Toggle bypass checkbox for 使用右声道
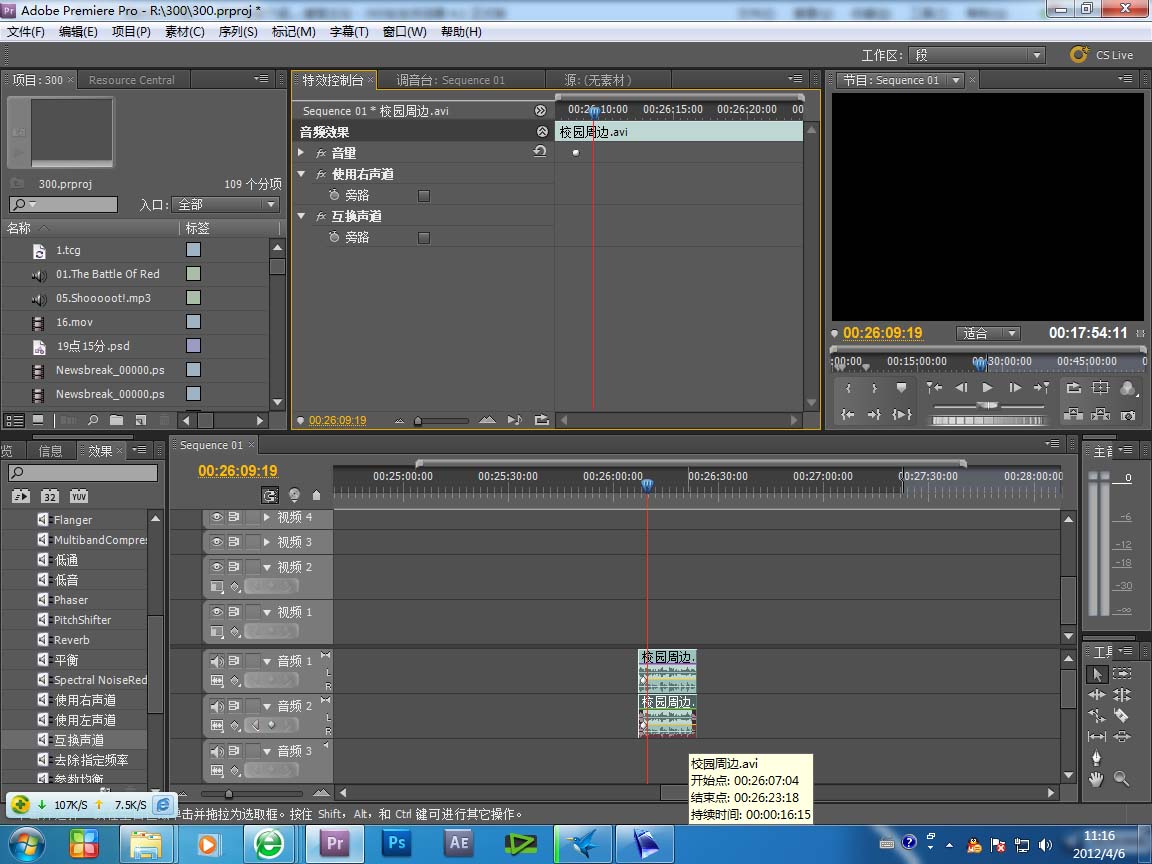 click(424, 196)
